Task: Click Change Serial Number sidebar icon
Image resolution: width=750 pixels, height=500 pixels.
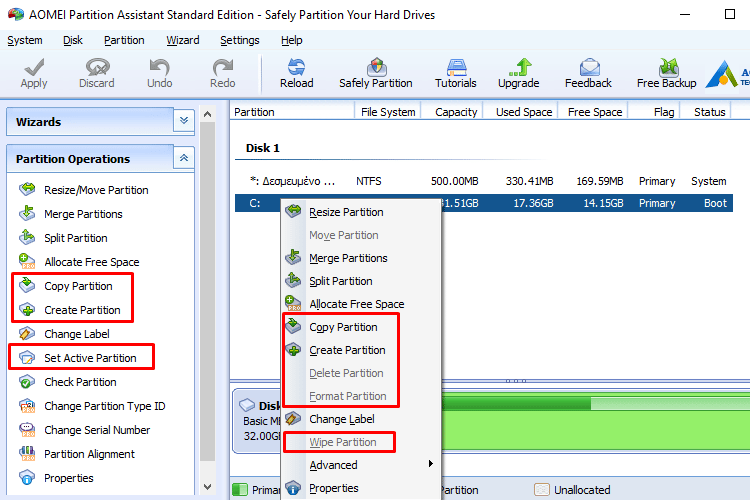Action: (27, 430)
